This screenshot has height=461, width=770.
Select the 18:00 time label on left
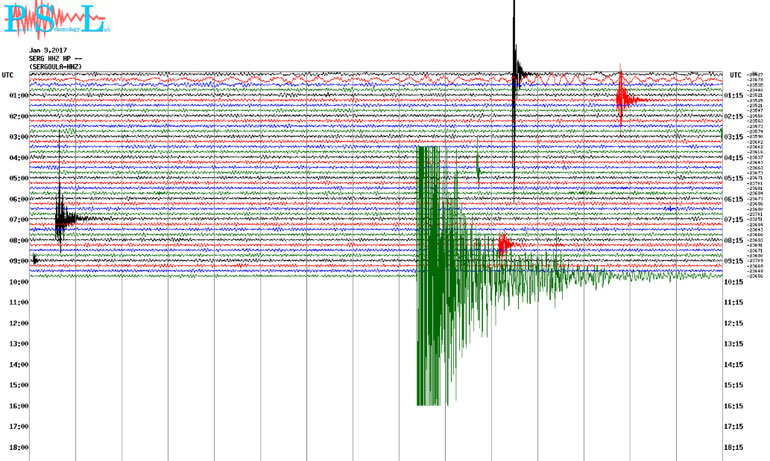(x=18, y=448)
